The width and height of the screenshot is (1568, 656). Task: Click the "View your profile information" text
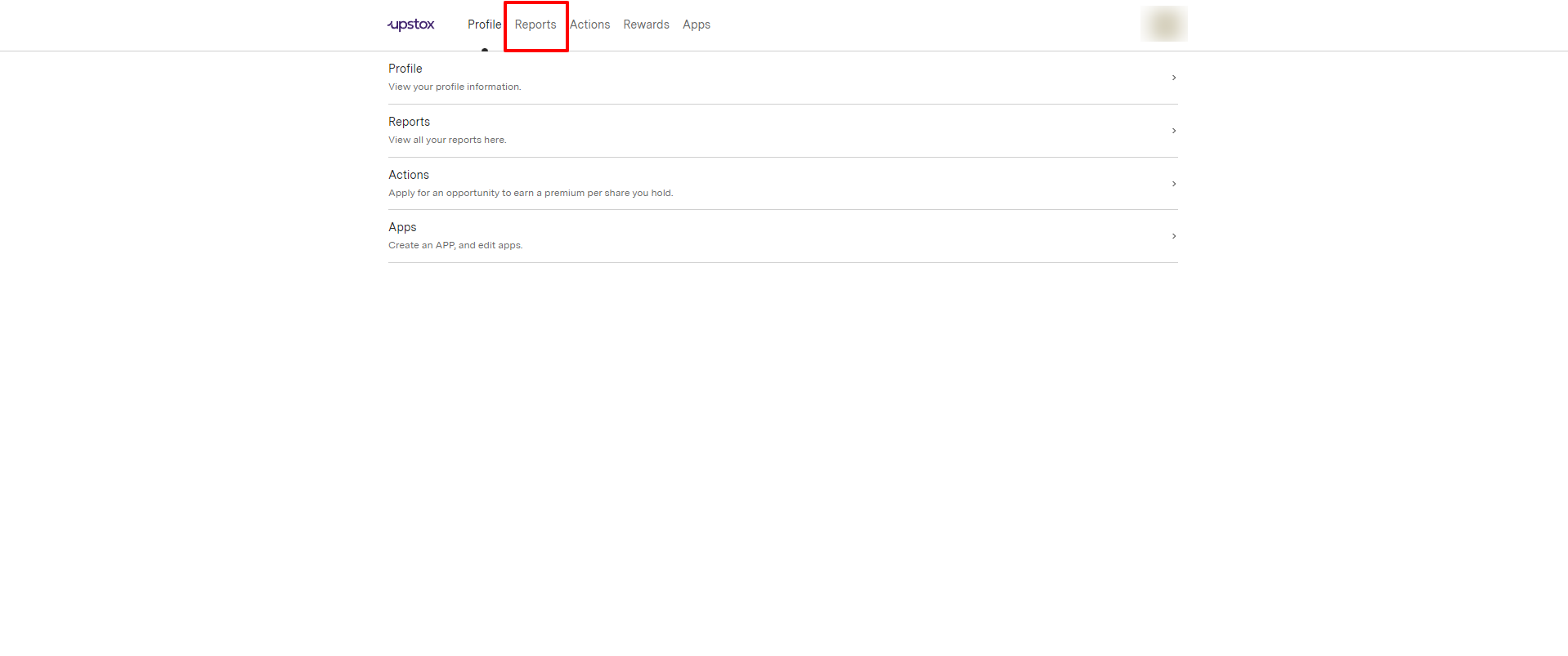tap(455, 87)
